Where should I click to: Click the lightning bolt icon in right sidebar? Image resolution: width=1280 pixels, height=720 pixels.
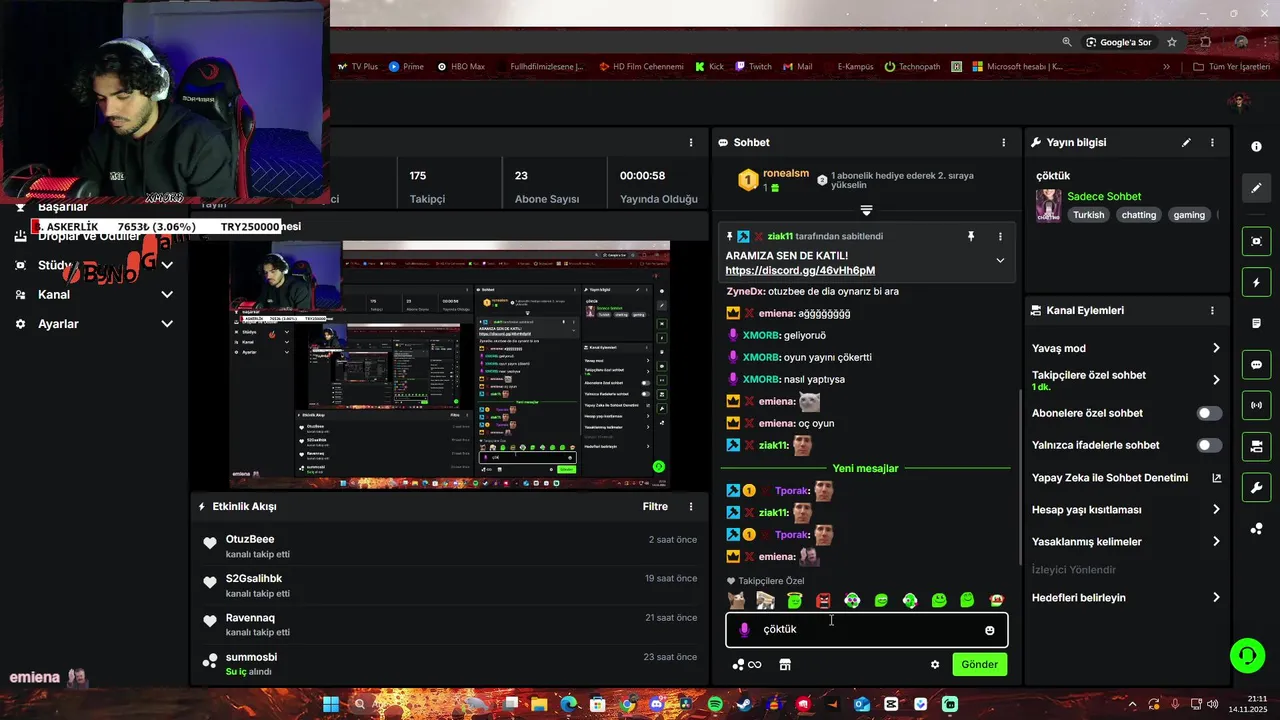click(1256, 283)
